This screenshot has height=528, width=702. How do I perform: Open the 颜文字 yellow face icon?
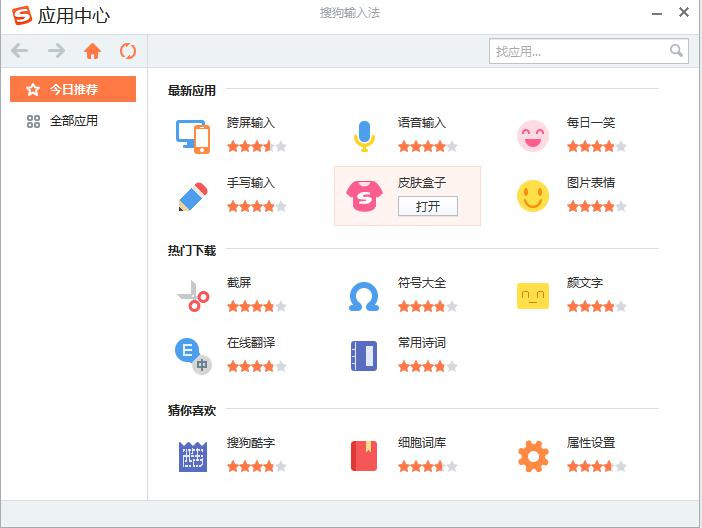[533, 296]
